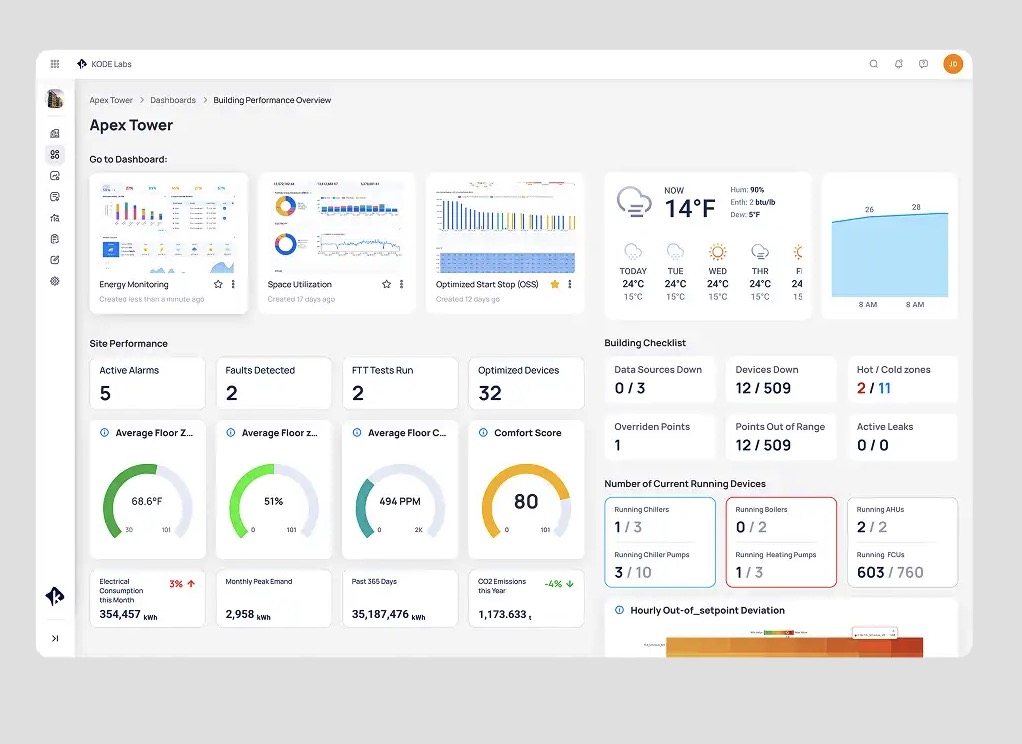The width and height of the screenshot is (1022, 744).
Task: Open Optimized Start Stop three-dot menu
Action: click(570, 284)
